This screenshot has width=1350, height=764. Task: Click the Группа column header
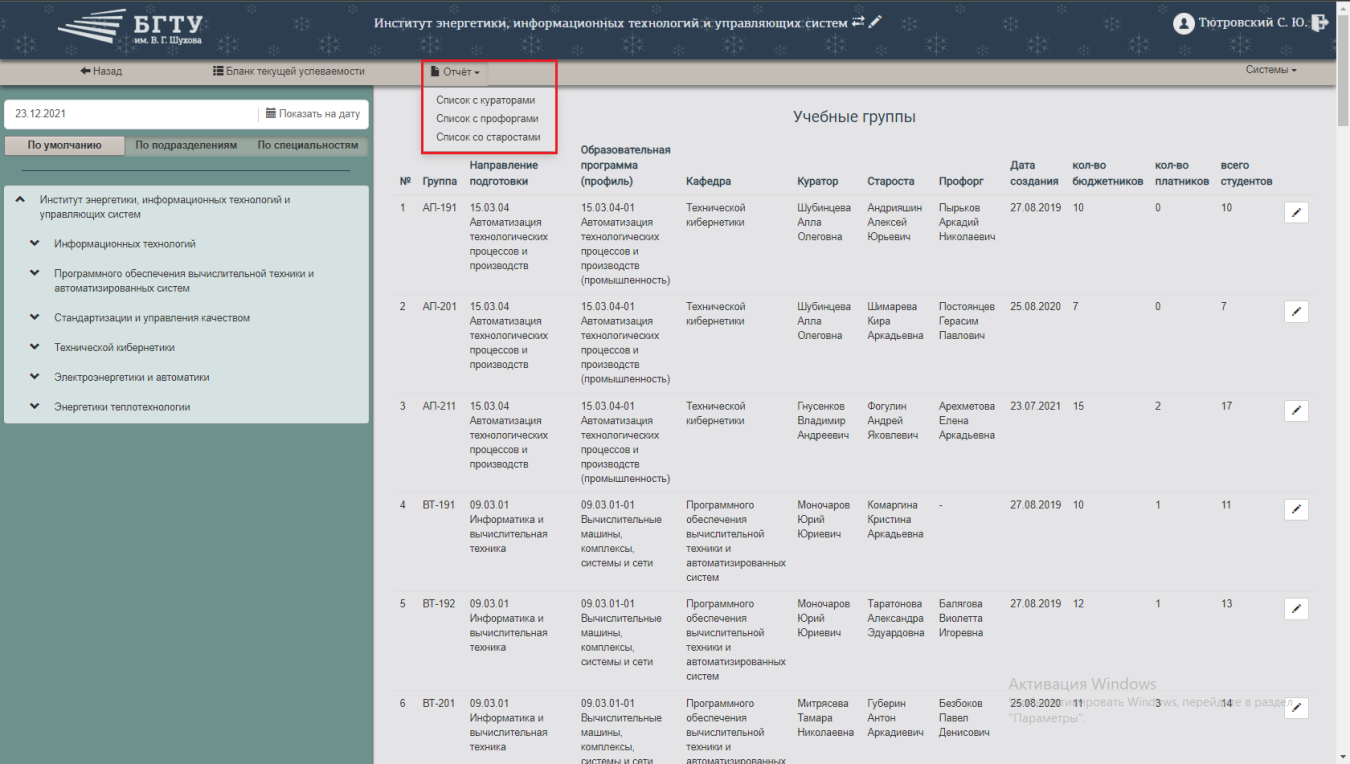point(439,182)
